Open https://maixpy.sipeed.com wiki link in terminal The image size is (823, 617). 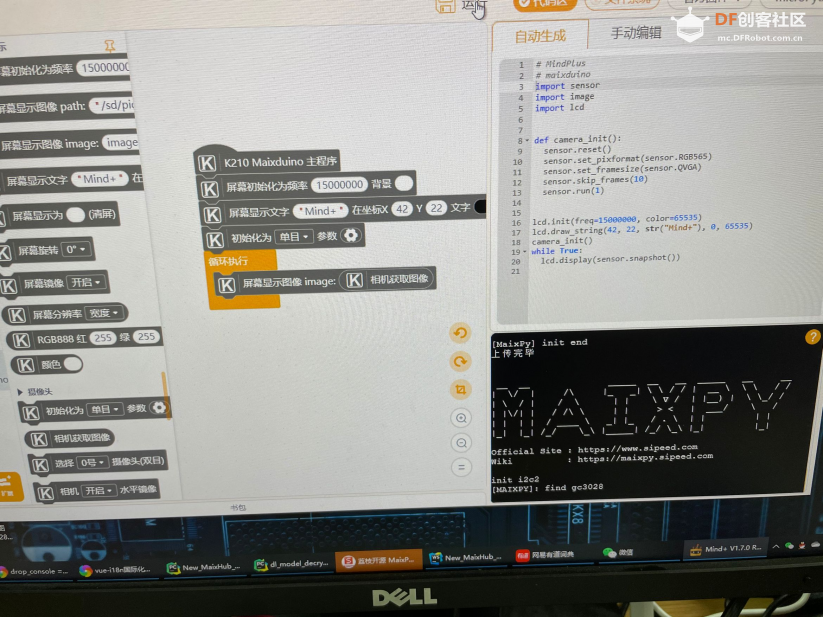(645, 458)
